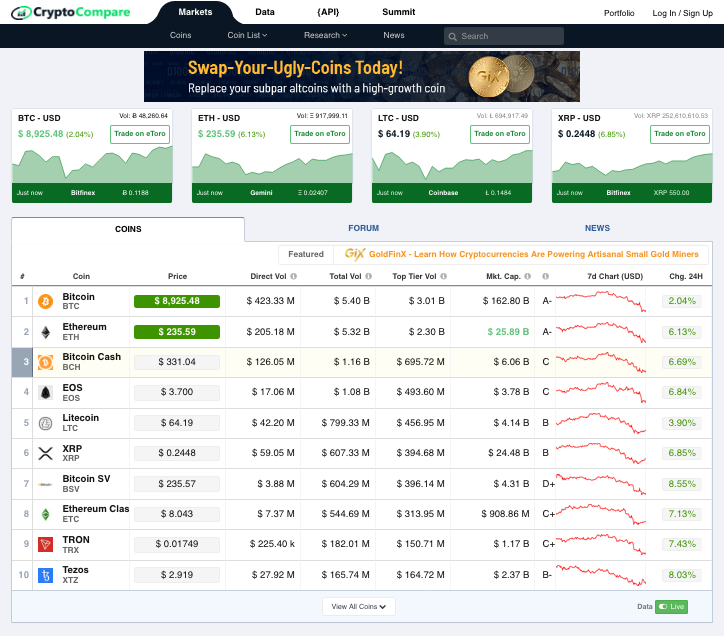This screenshot has height=636, width=724.
Task: Expand the Research dropdown
Action: pyautogui.click(x=326, y=36)
